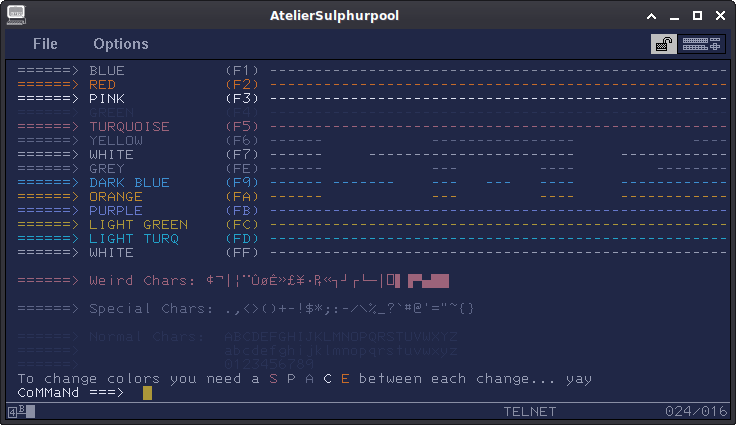The width and height of the screenshot is (736, 425).
Task: Click the 024/016 cursor position indicator
Action: pos(696,411)
